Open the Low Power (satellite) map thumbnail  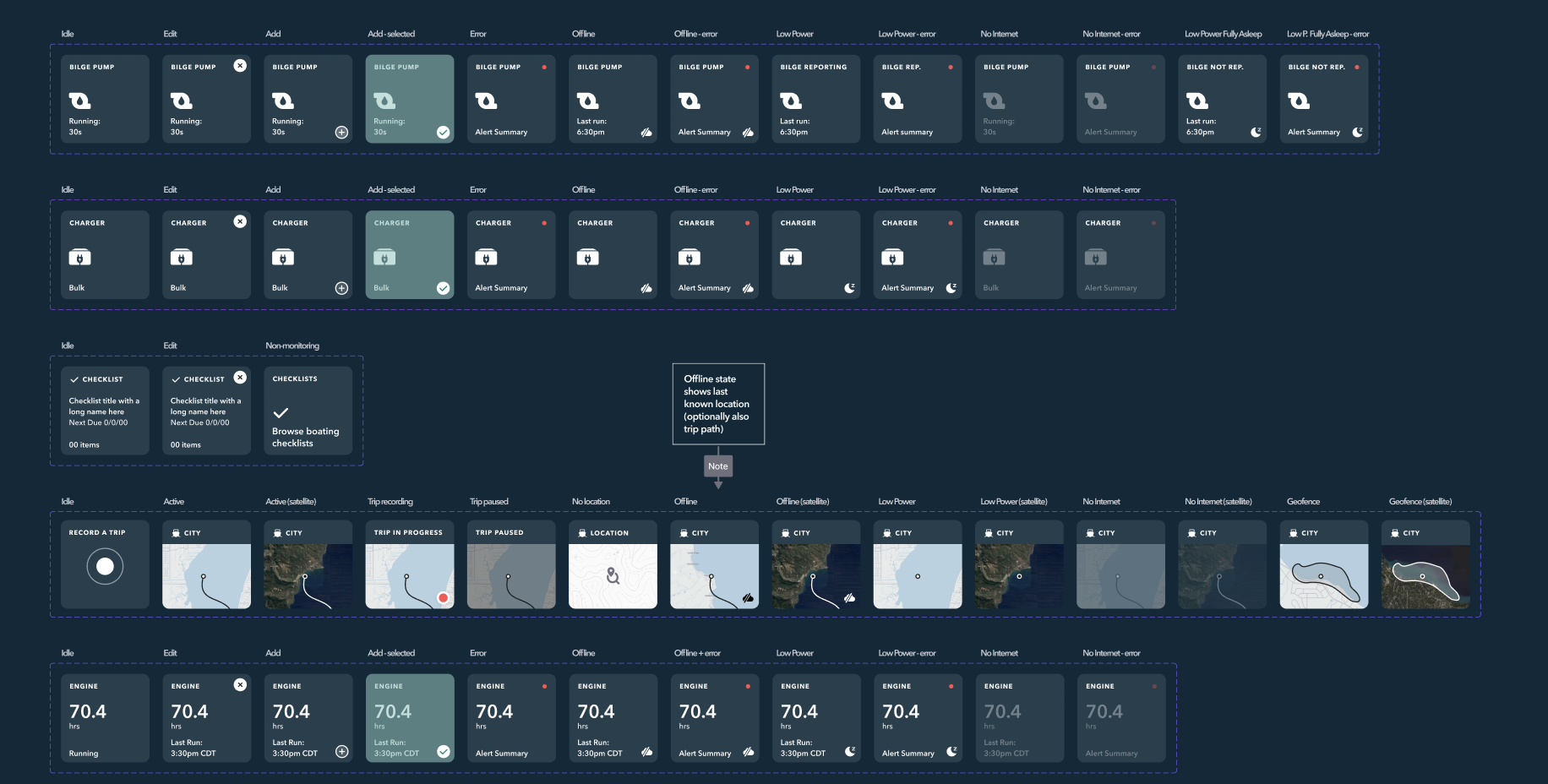point(1019,576)
